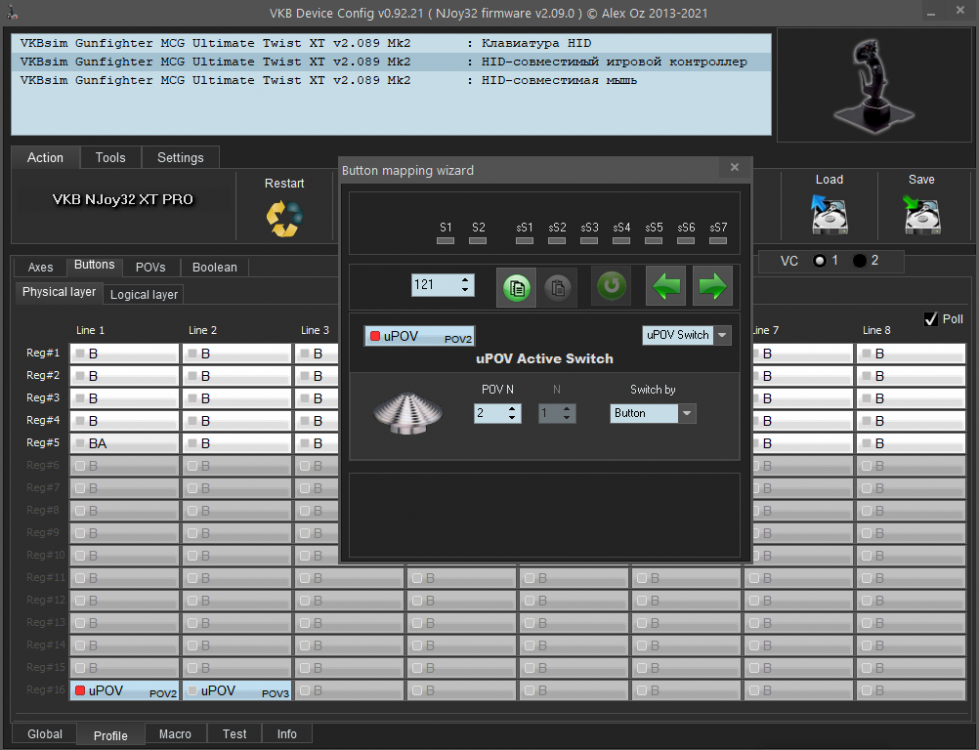Open the Profile bottom tab
Screen dimensions: 979x750
(111, 736)
